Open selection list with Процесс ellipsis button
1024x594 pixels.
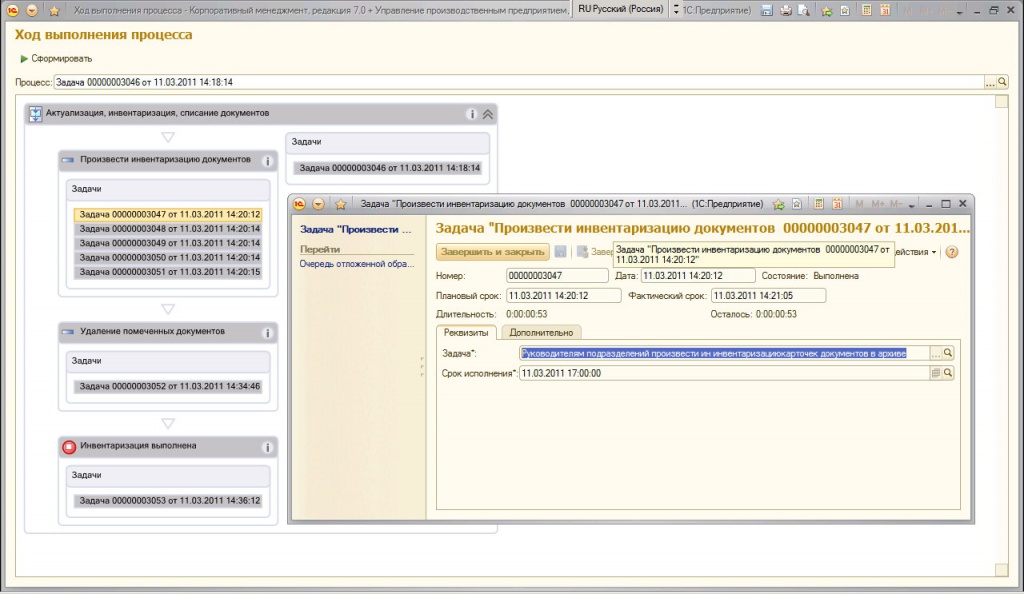[x=991, y=82]
